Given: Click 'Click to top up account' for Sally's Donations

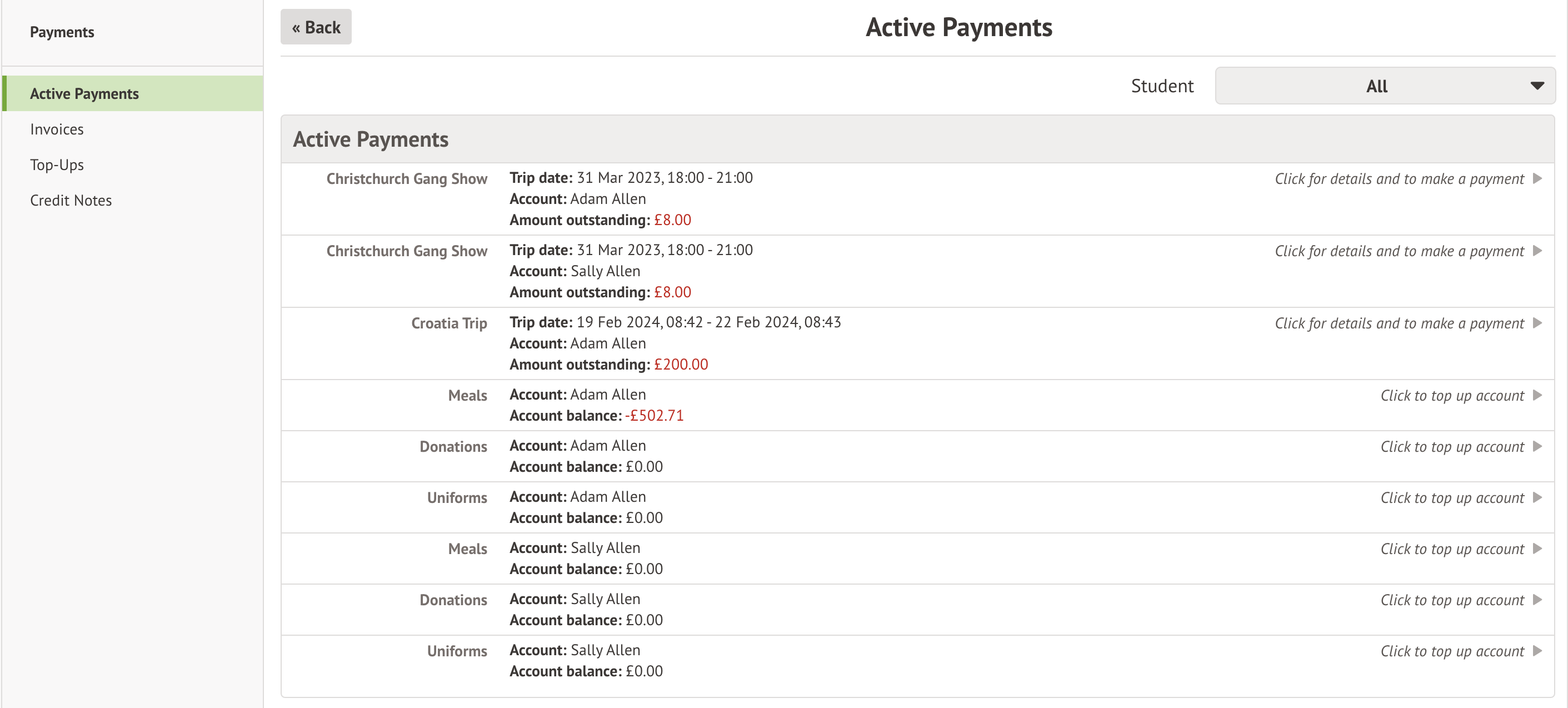Looking at the screenshot, I should 1452,600.
